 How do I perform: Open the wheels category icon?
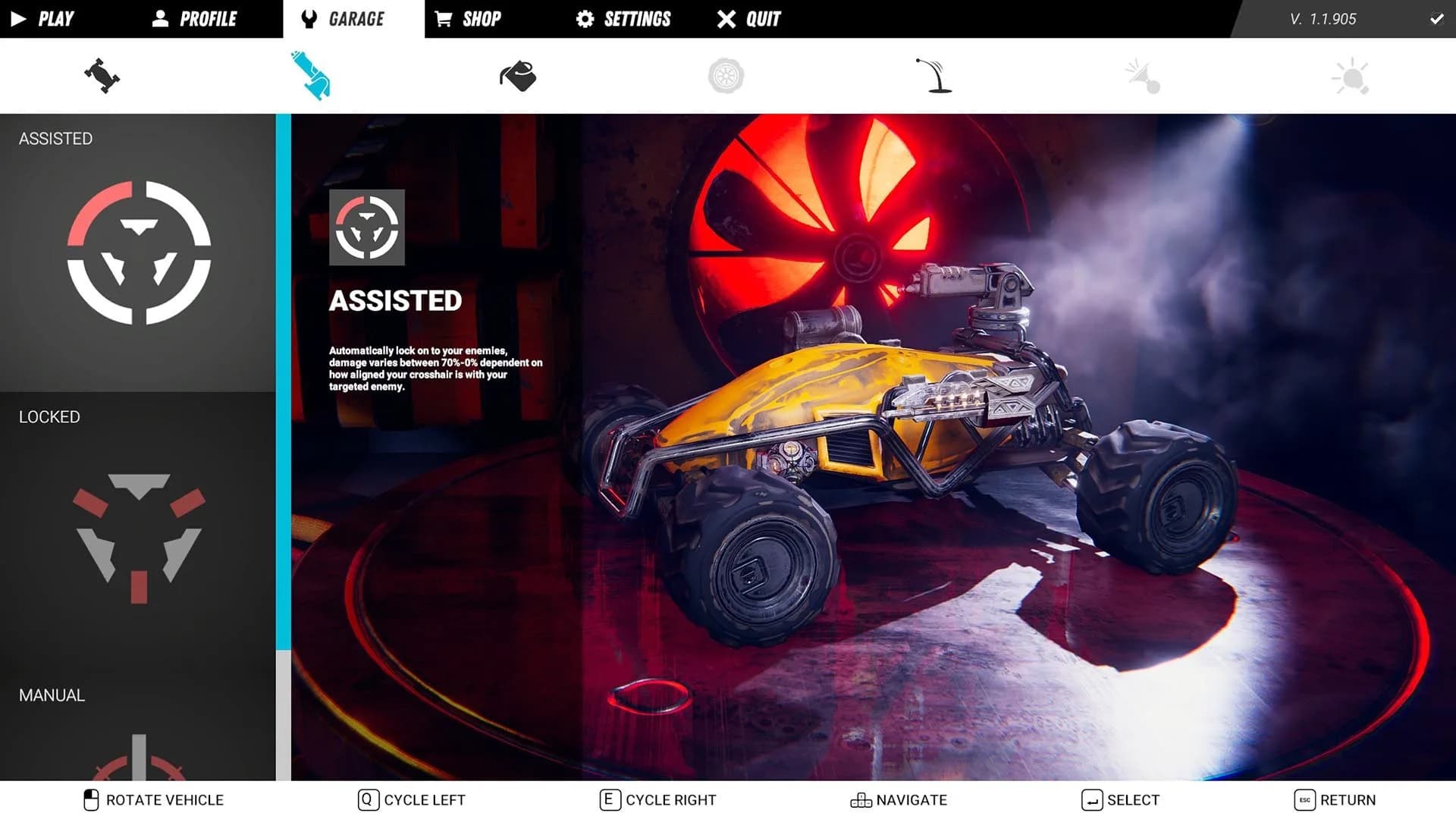tap(726, 76)
